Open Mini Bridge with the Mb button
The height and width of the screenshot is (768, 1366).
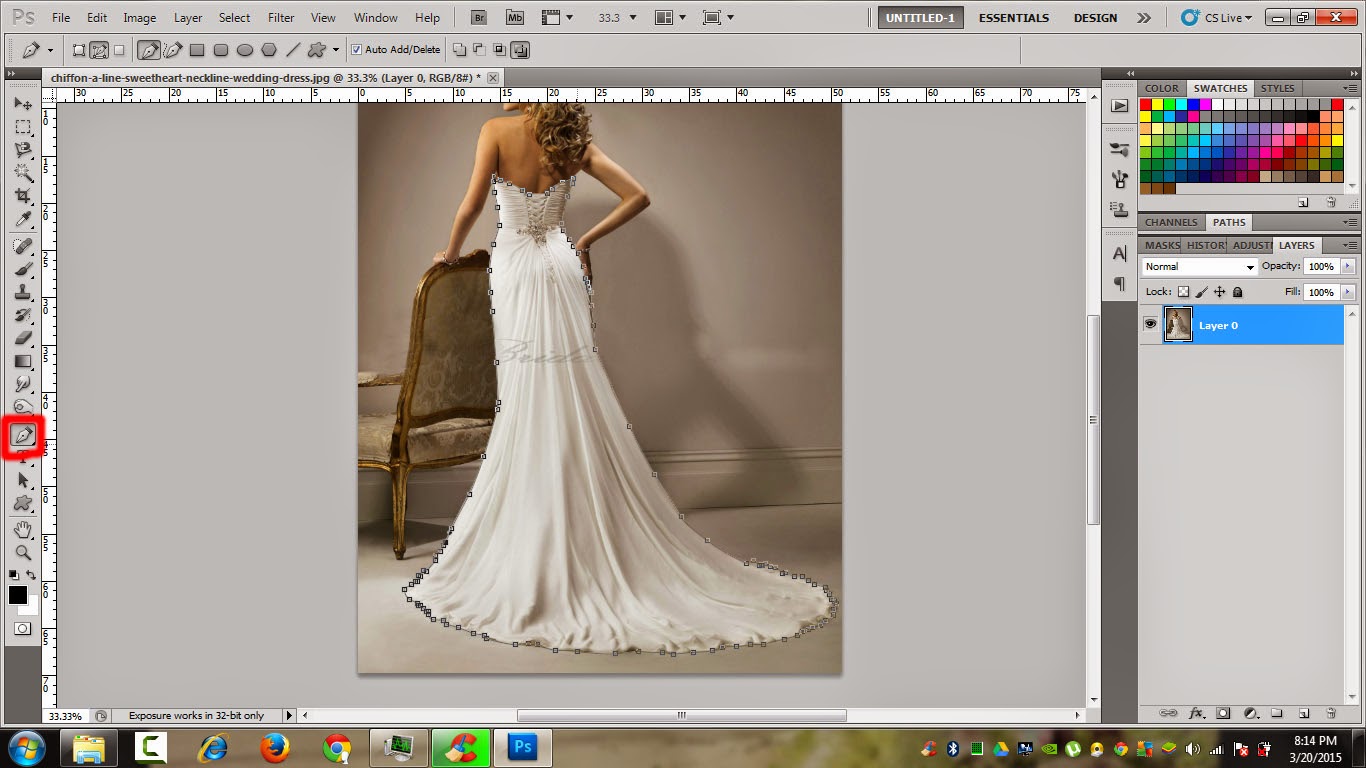click(514, 17)
